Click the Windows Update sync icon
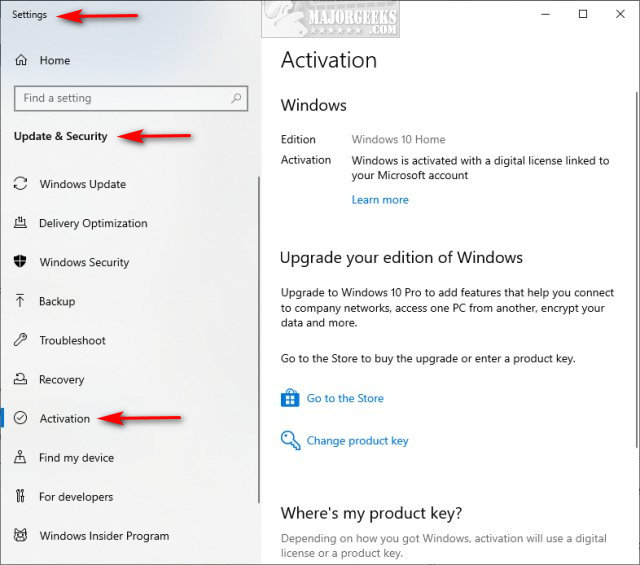This screenshot has height=565, width=640. [20, 184]
